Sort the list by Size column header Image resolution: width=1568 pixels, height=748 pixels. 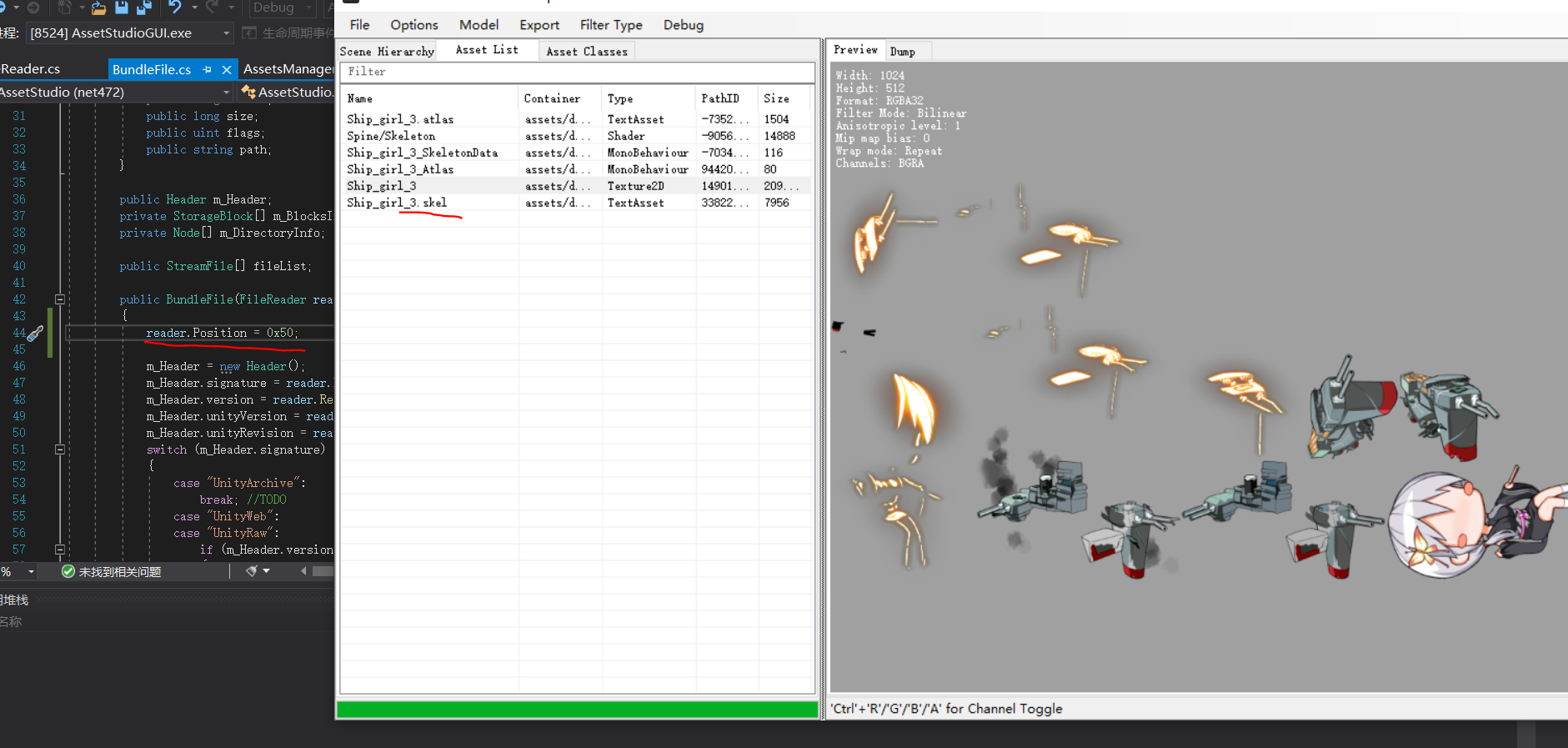(x=776, y=98)
